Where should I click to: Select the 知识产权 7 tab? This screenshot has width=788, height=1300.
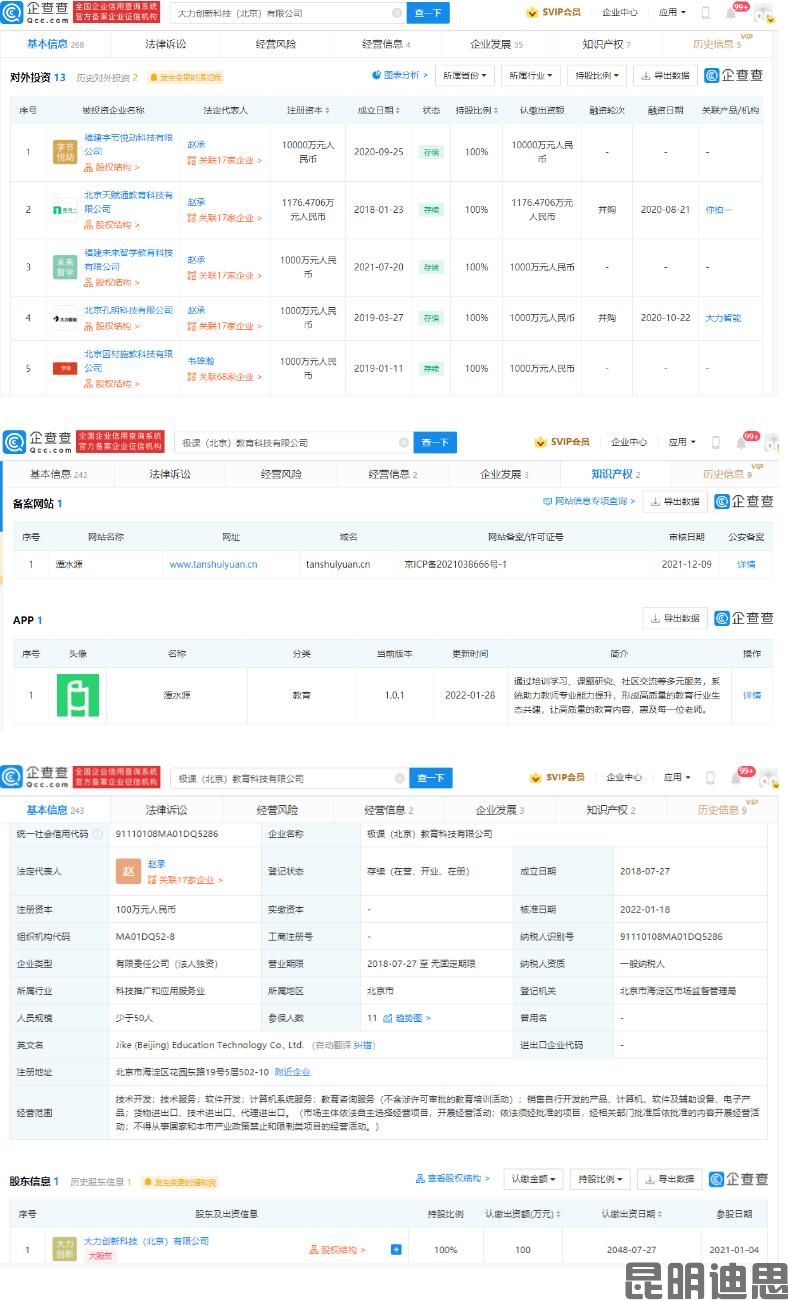click(606, 44)
